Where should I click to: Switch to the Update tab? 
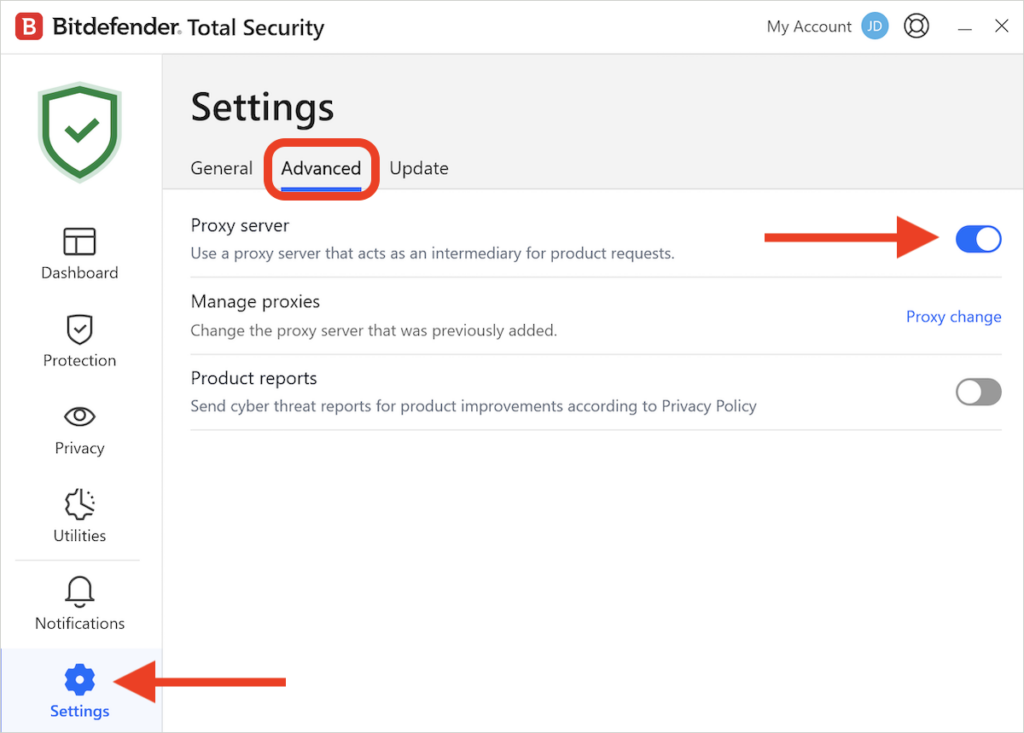419,168
